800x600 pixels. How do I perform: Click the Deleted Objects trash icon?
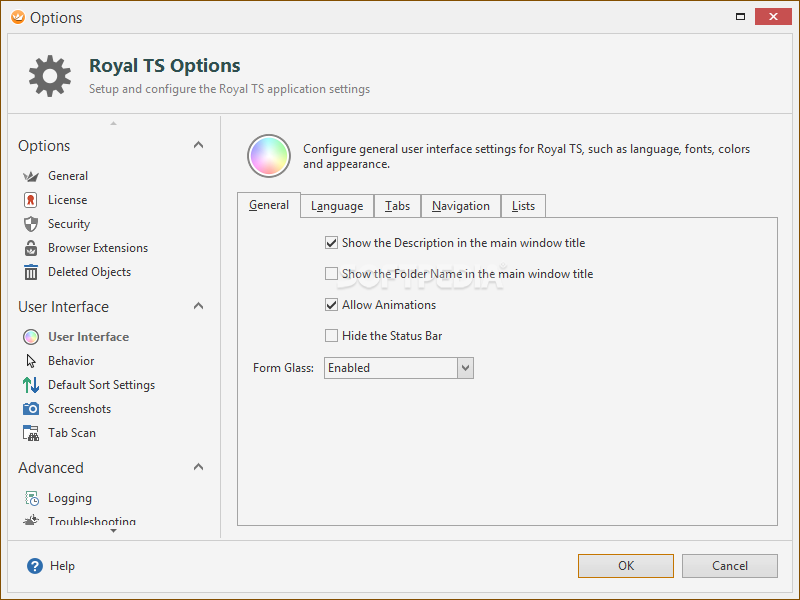(x=31, y=272)
